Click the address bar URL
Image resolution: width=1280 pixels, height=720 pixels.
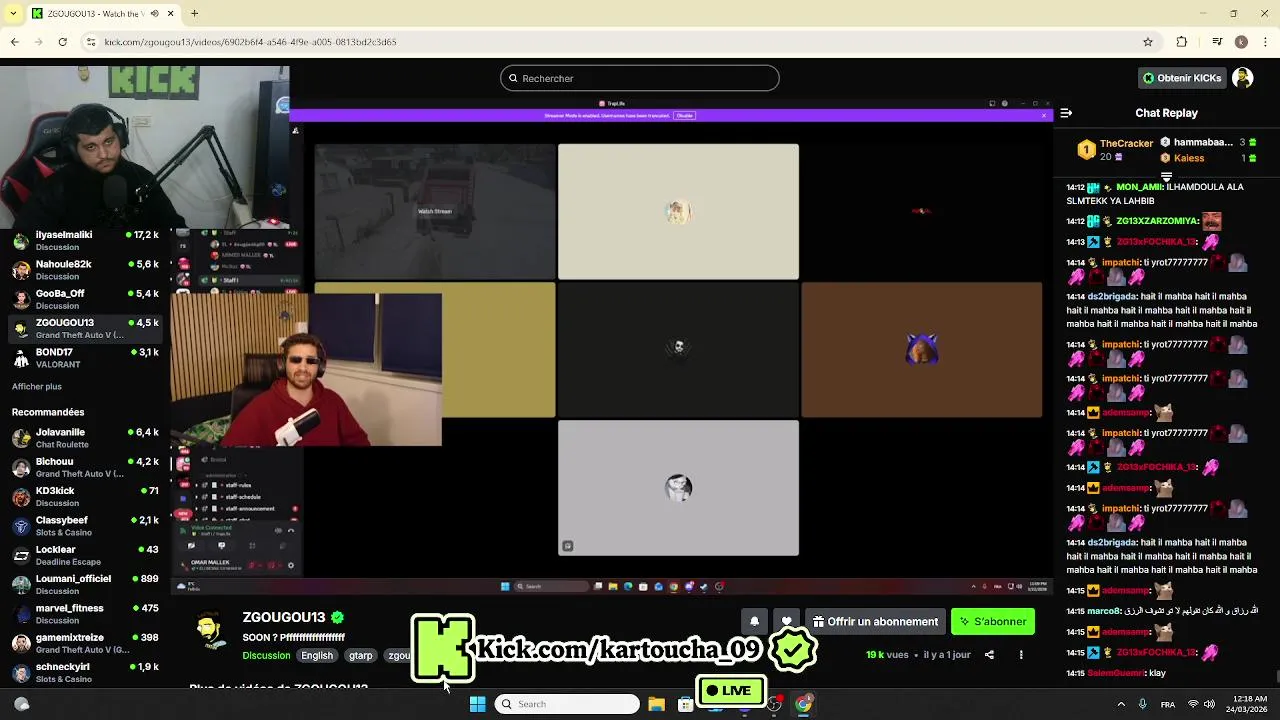[x=250, y=42]
